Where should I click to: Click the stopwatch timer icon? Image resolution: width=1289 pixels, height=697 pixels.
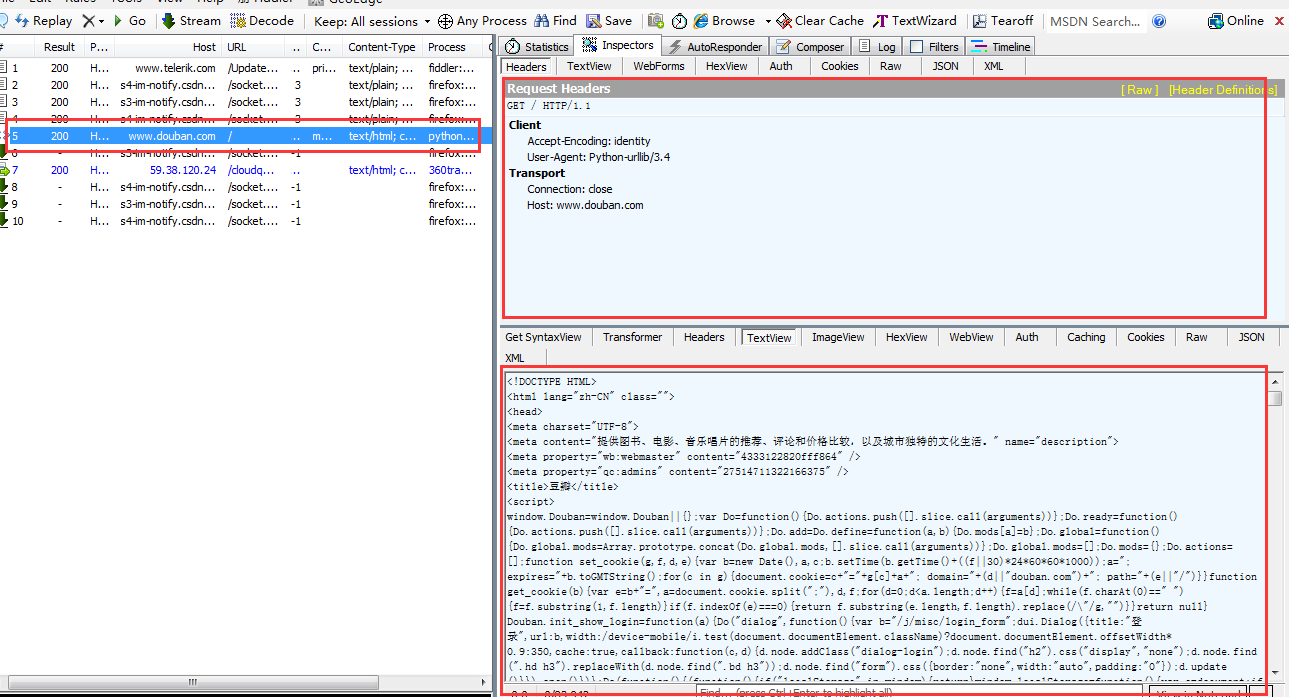[x=679, y=20]
